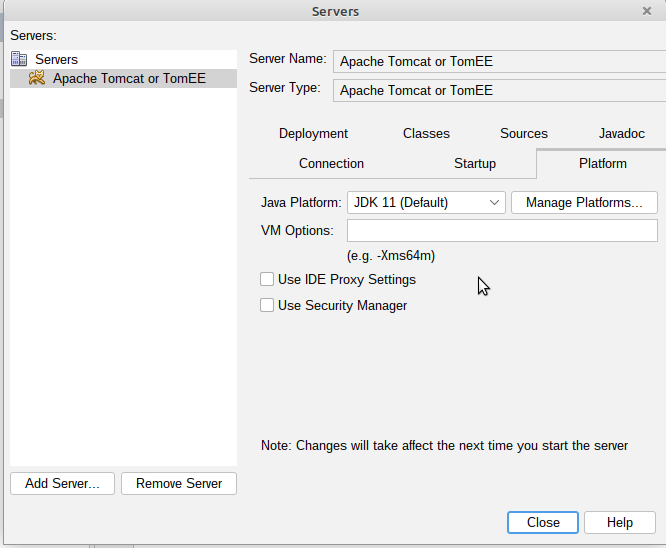Focus the VM Options text field
666x548 pixels.
[x=502, y=231]
